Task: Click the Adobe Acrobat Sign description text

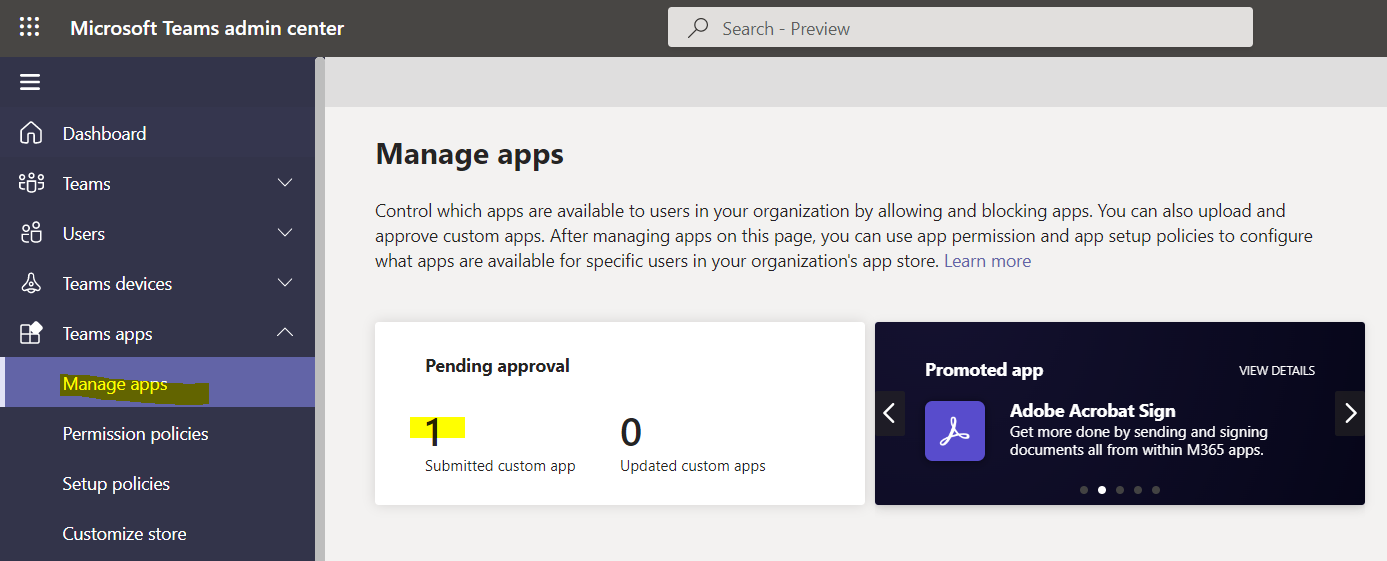Action: point(1138,441)
